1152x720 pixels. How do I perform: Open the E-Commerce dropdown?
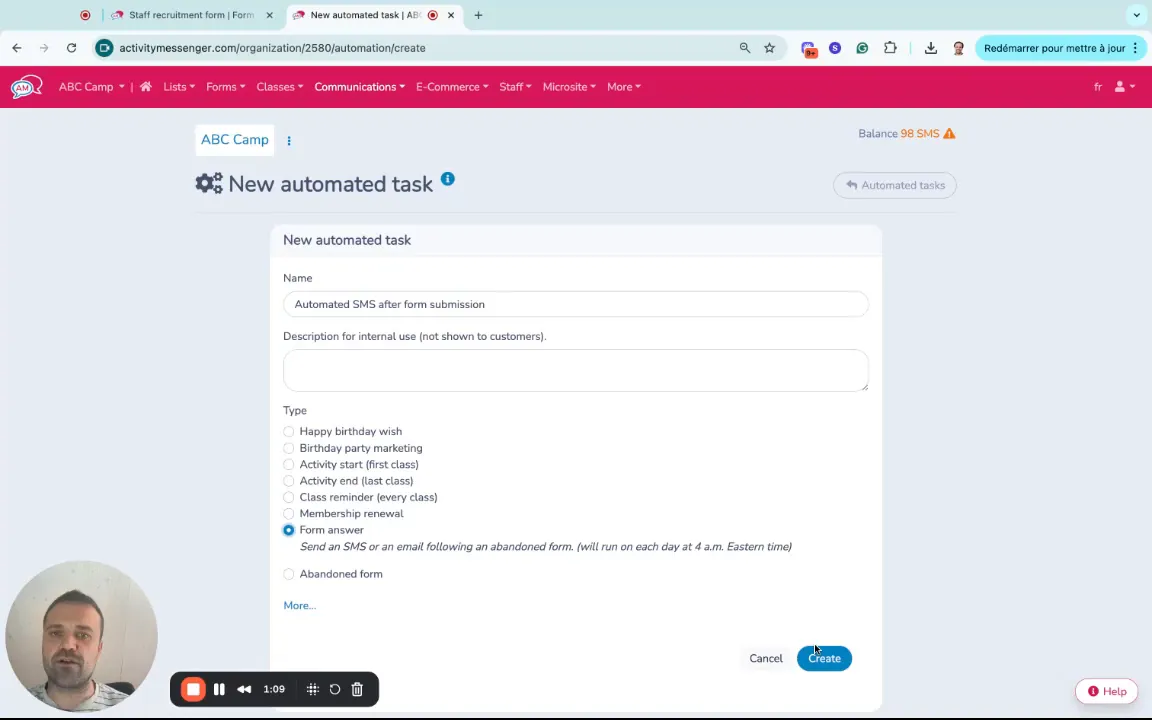tap(451, 87)
